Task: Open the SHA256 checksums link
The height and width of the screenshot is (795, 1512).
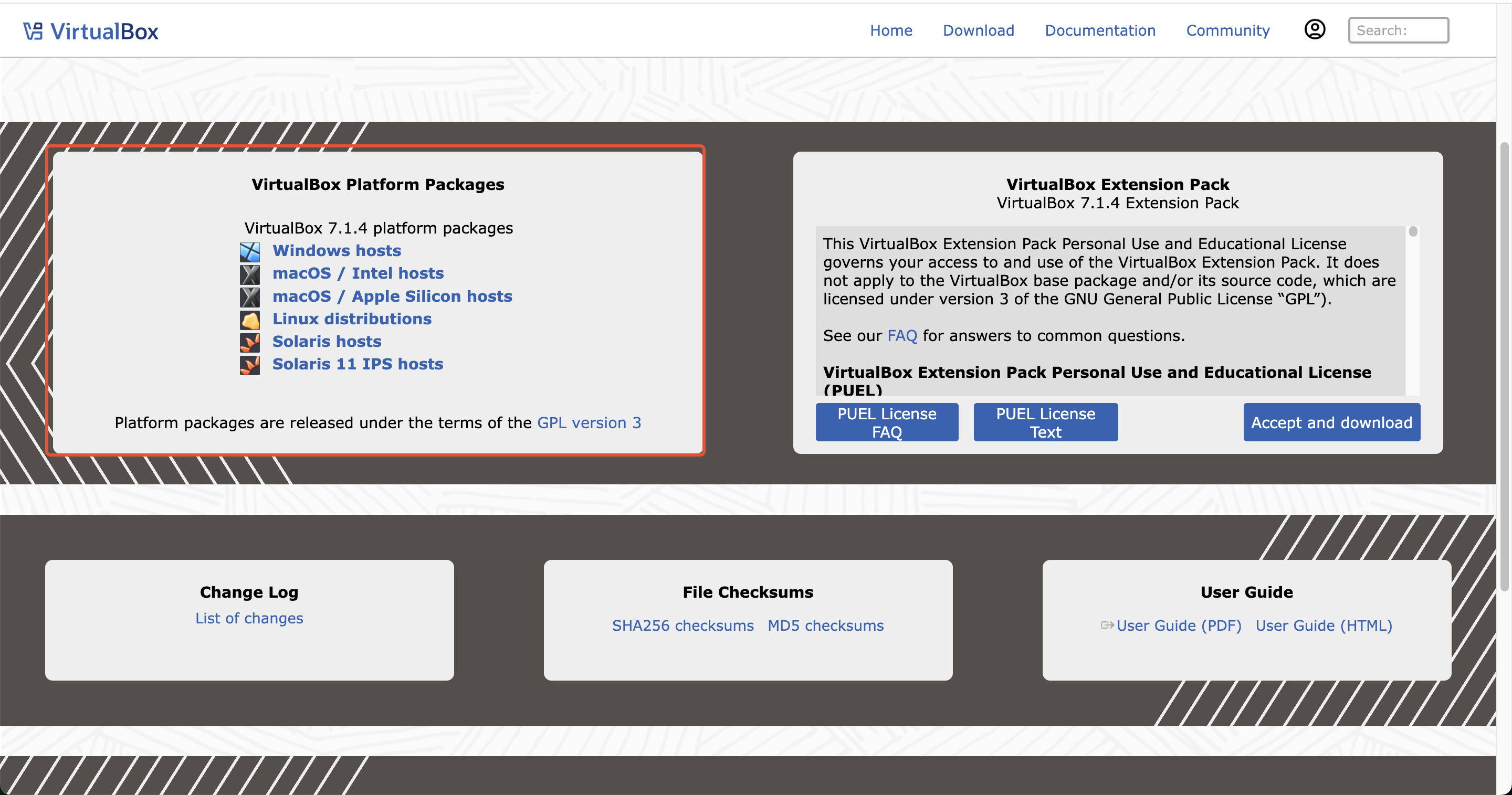Action: point(682,626)
